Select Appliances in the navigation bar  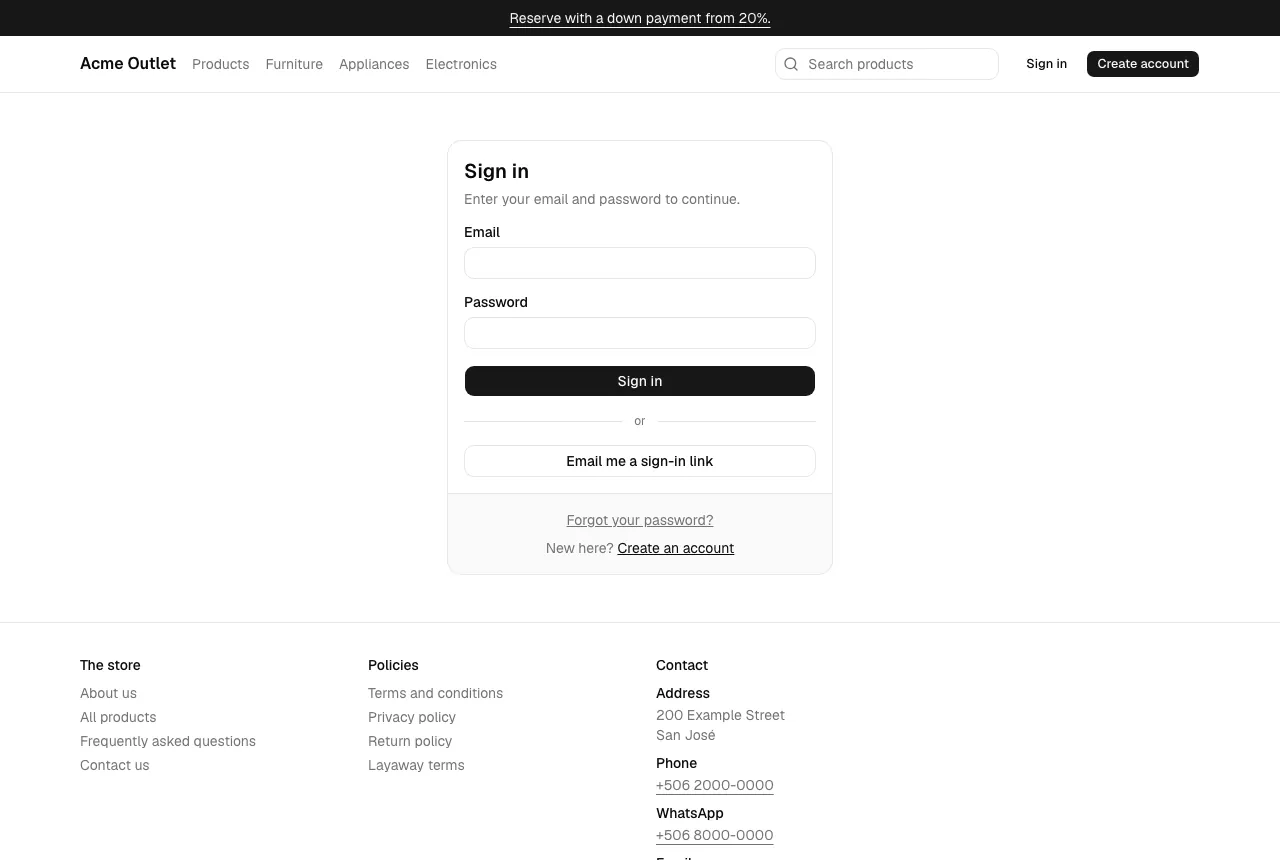tap(374, 64)
